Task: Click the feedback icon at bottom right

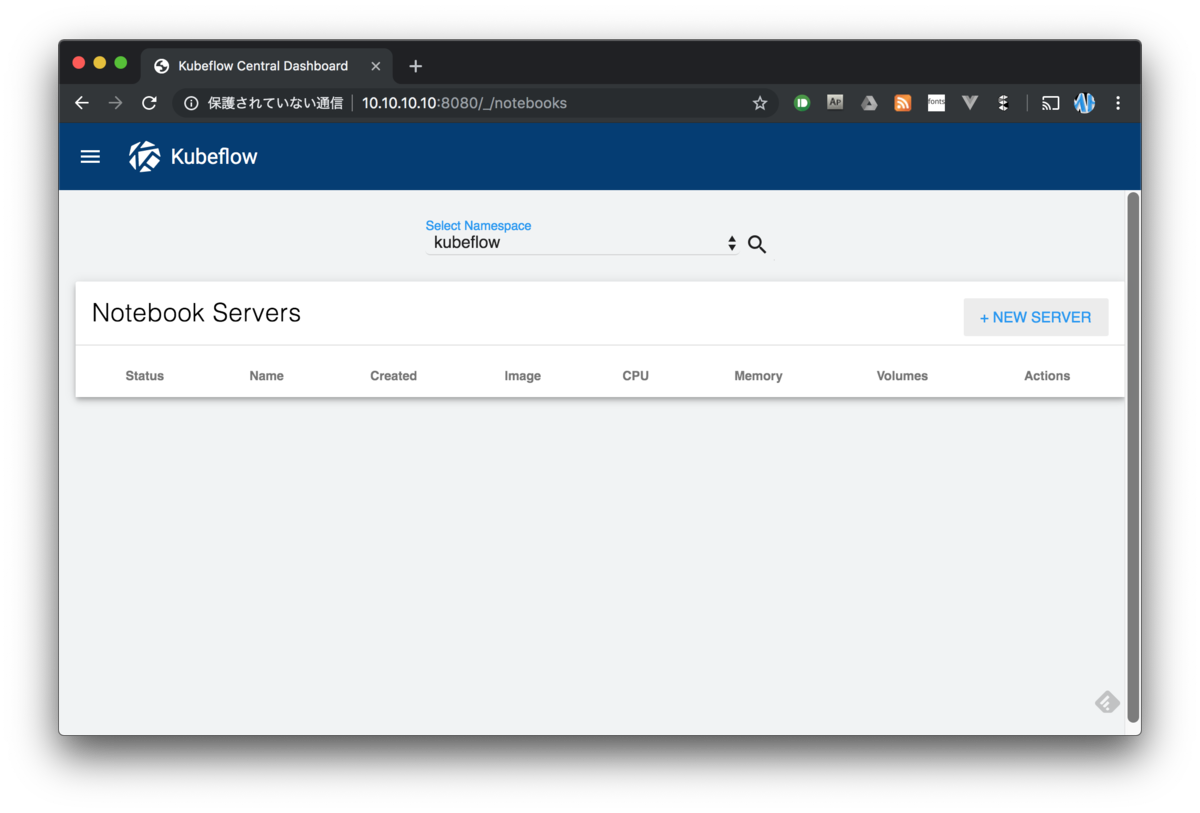Action: click(x=1106, y=702)
